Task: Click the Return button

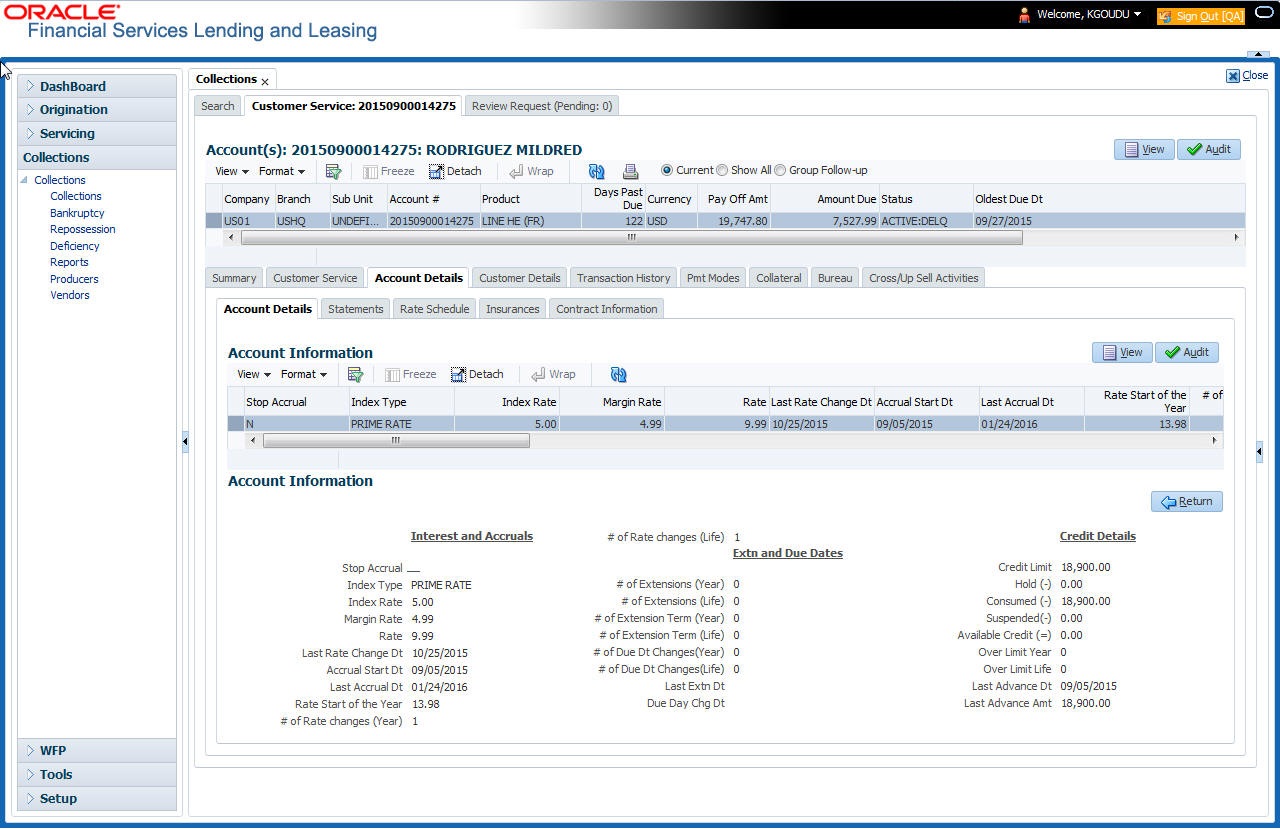Action: 1187,501
